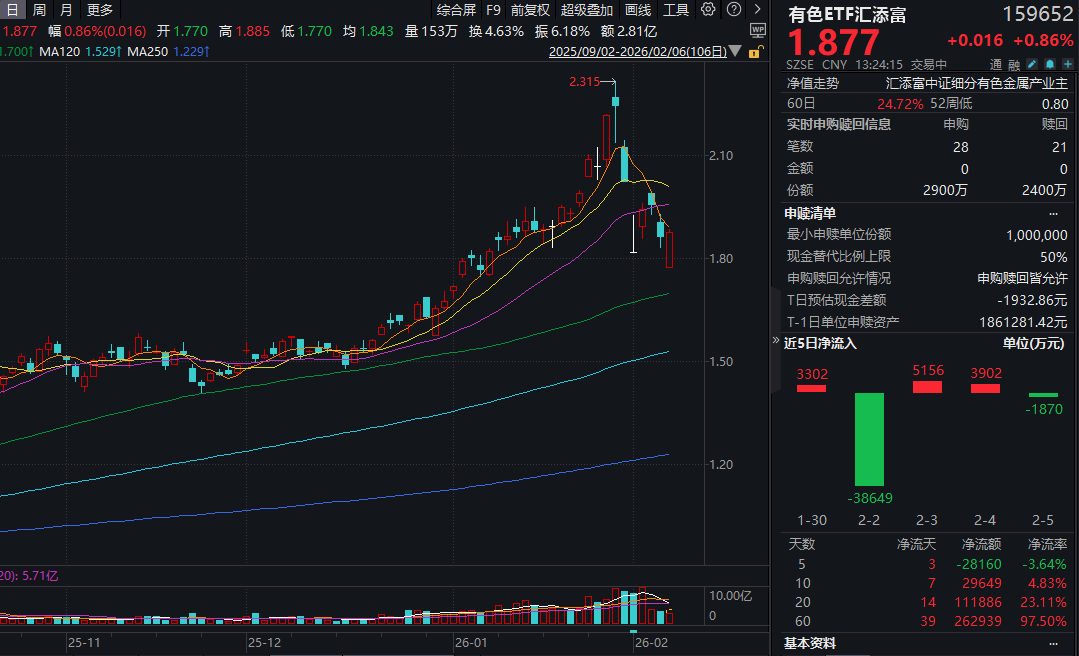Add the ETF using the plus icon
This screenshot has height=656, width=1079.
[x=1067, y=64]
